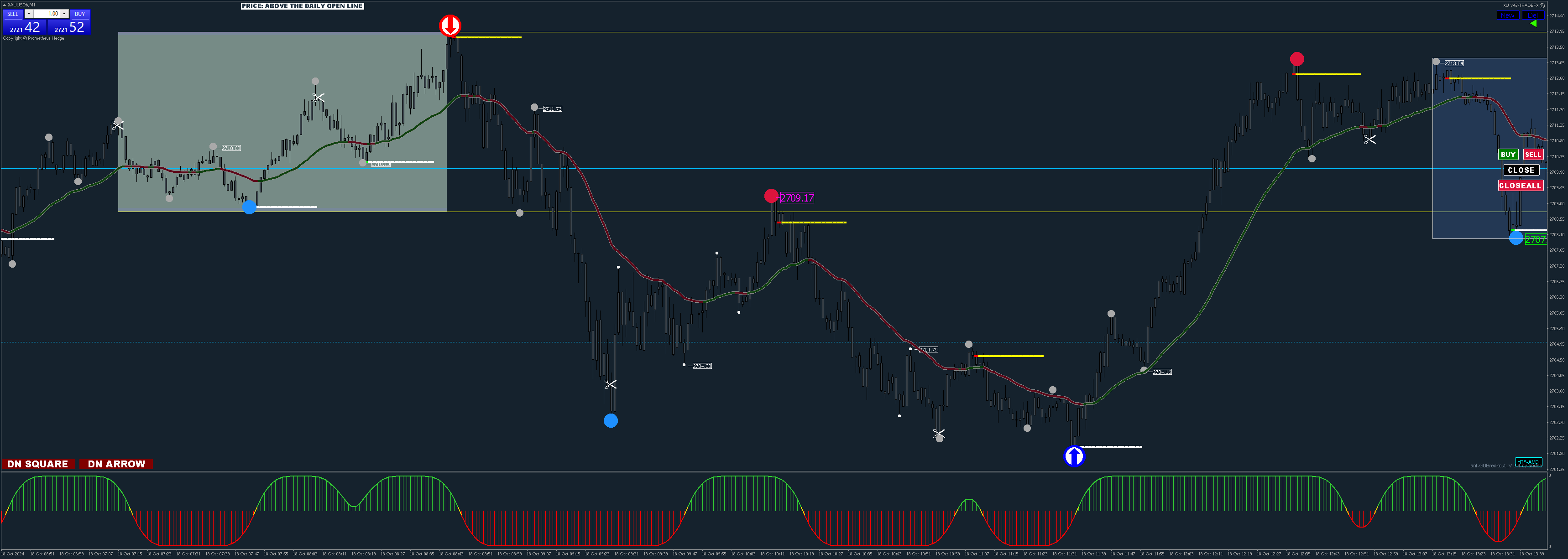Toggle the DN ARROW indicator button
1568x559 pixels.
point(115,464)
